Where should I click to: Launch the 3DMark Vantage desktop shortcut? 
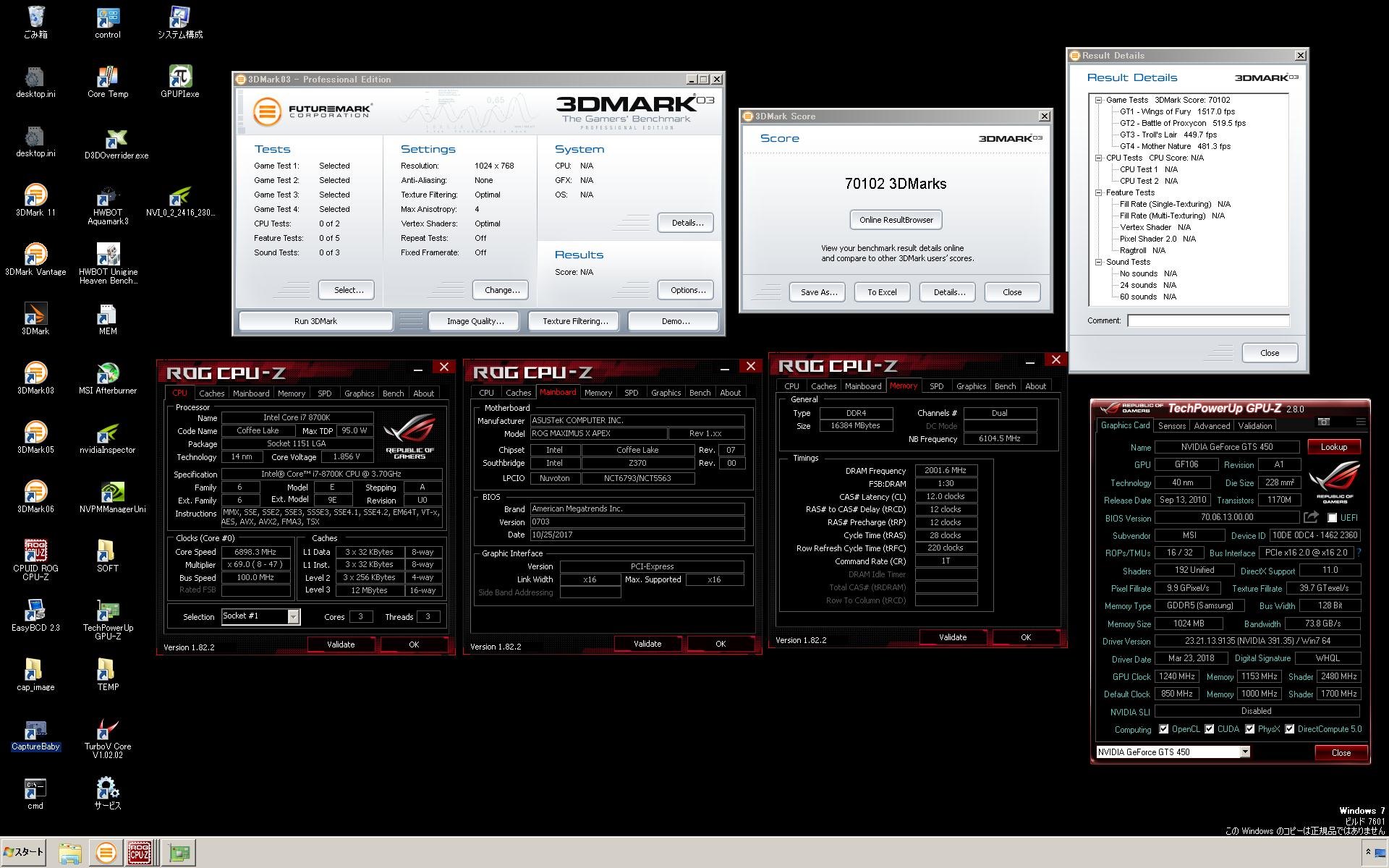tap(35, 260)
